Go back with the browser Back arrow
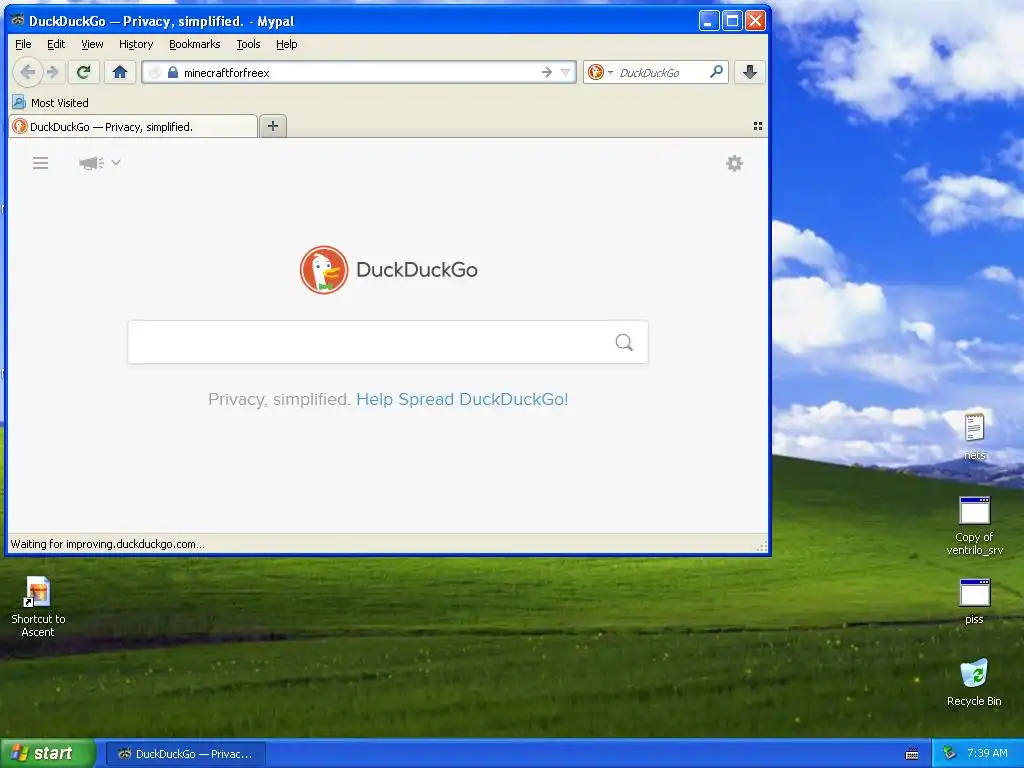1024x768 pixels. [27, 72]
